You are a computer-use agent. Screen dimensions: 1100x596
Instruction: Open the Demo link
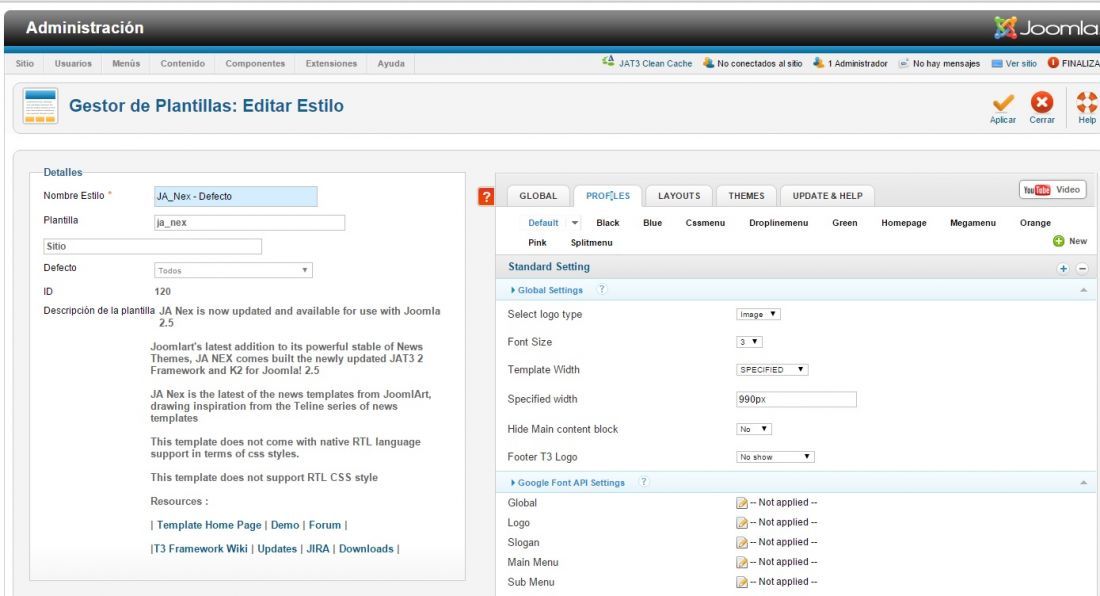coord(285,525)
